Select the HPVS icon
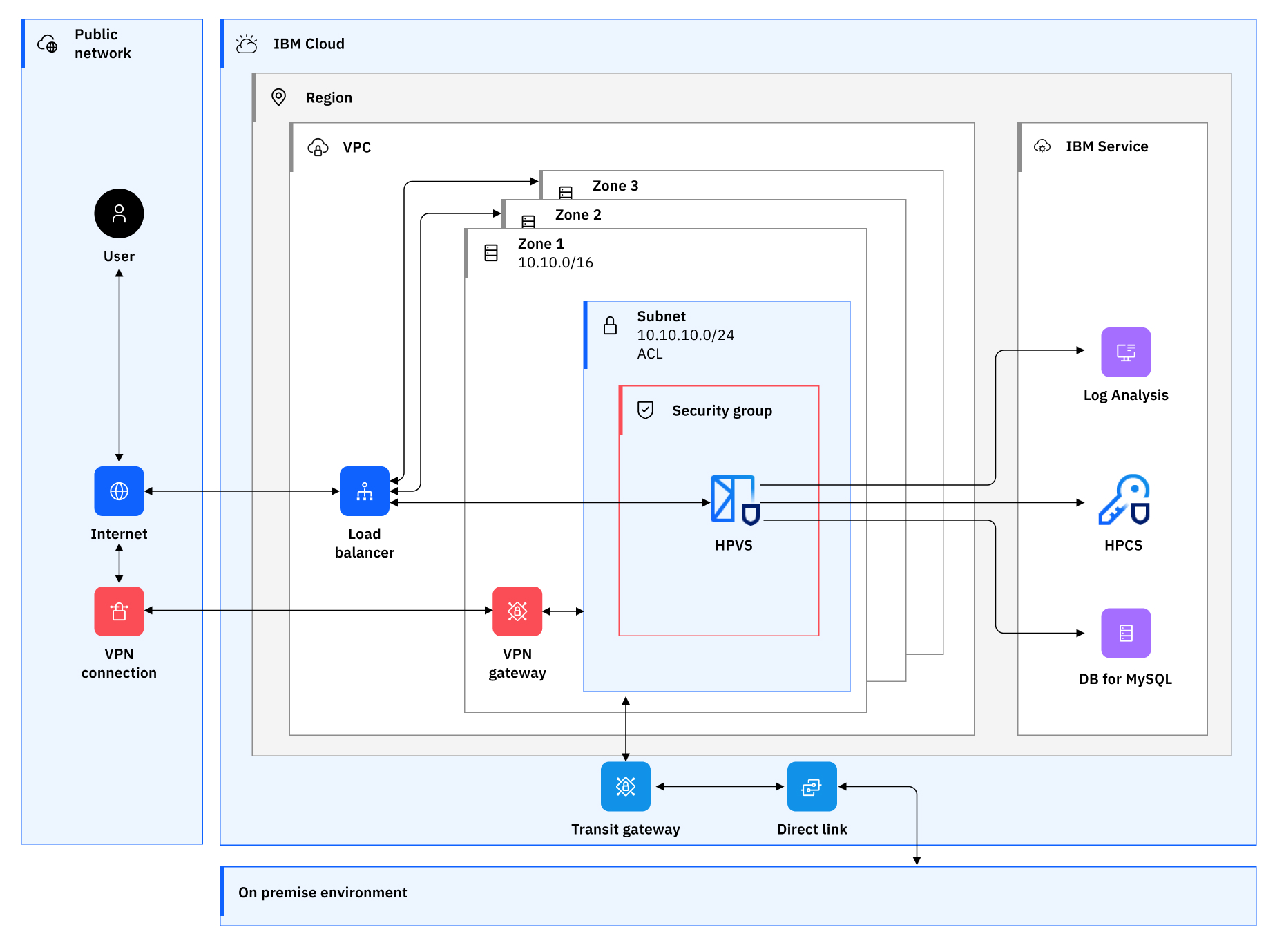1275x952 pixels. click(735, 500)
